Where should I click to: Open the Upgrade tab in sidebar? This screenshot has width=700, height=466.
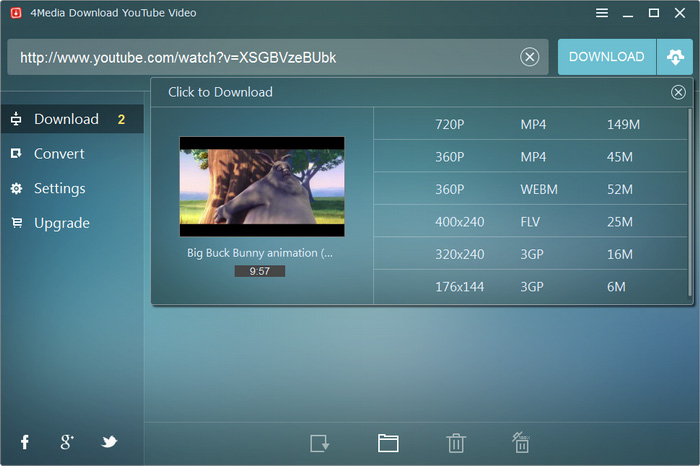click(72, 223)
